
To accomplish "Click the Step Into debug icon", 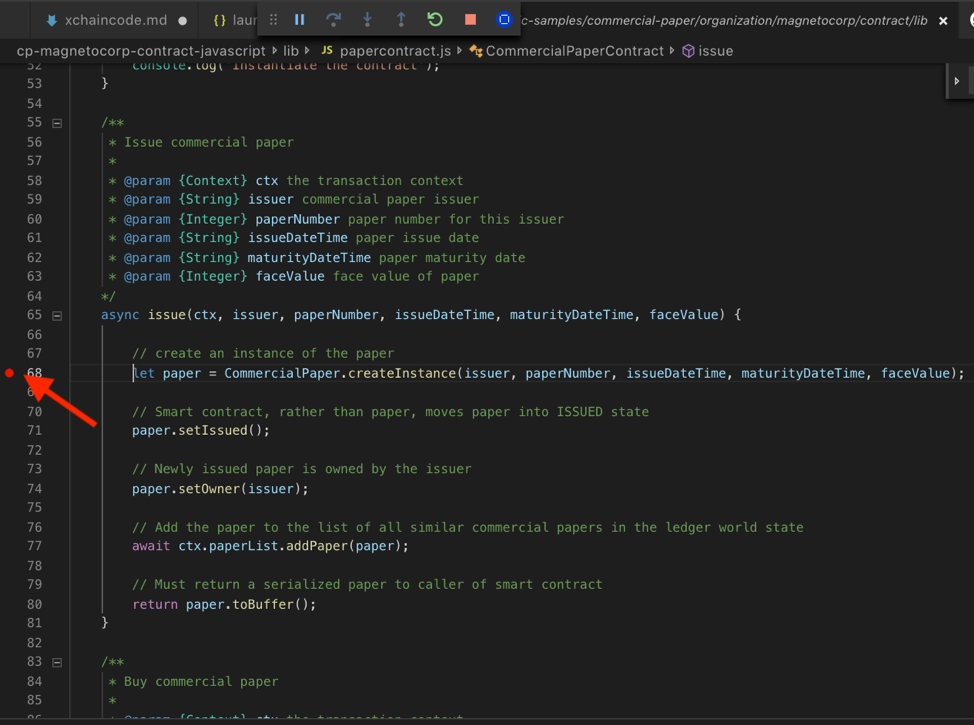I will [367, 20].
